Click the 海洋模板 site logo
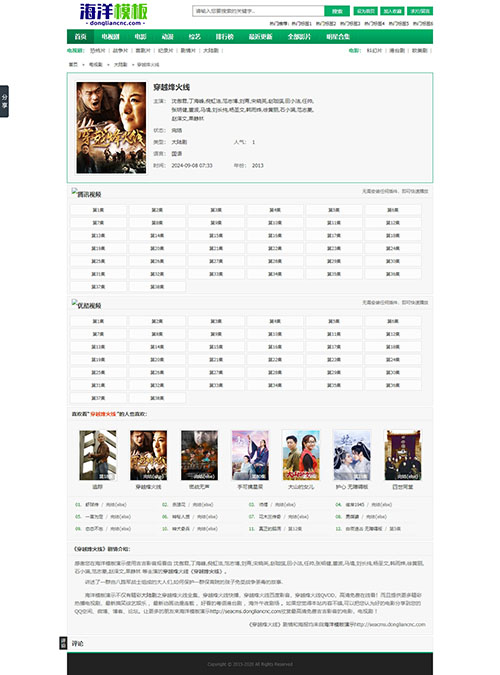The height and width of the screenshot is (675, 500). click(x=114, y=15)
